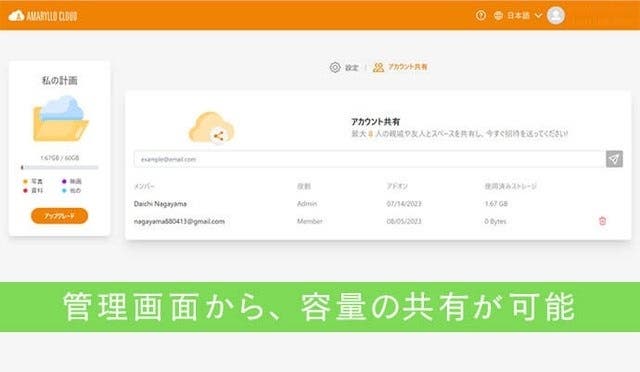This screenshot has width=640, height=372.
Task: Click the gear icon beside 設定
Action: (x=335, y=67)
